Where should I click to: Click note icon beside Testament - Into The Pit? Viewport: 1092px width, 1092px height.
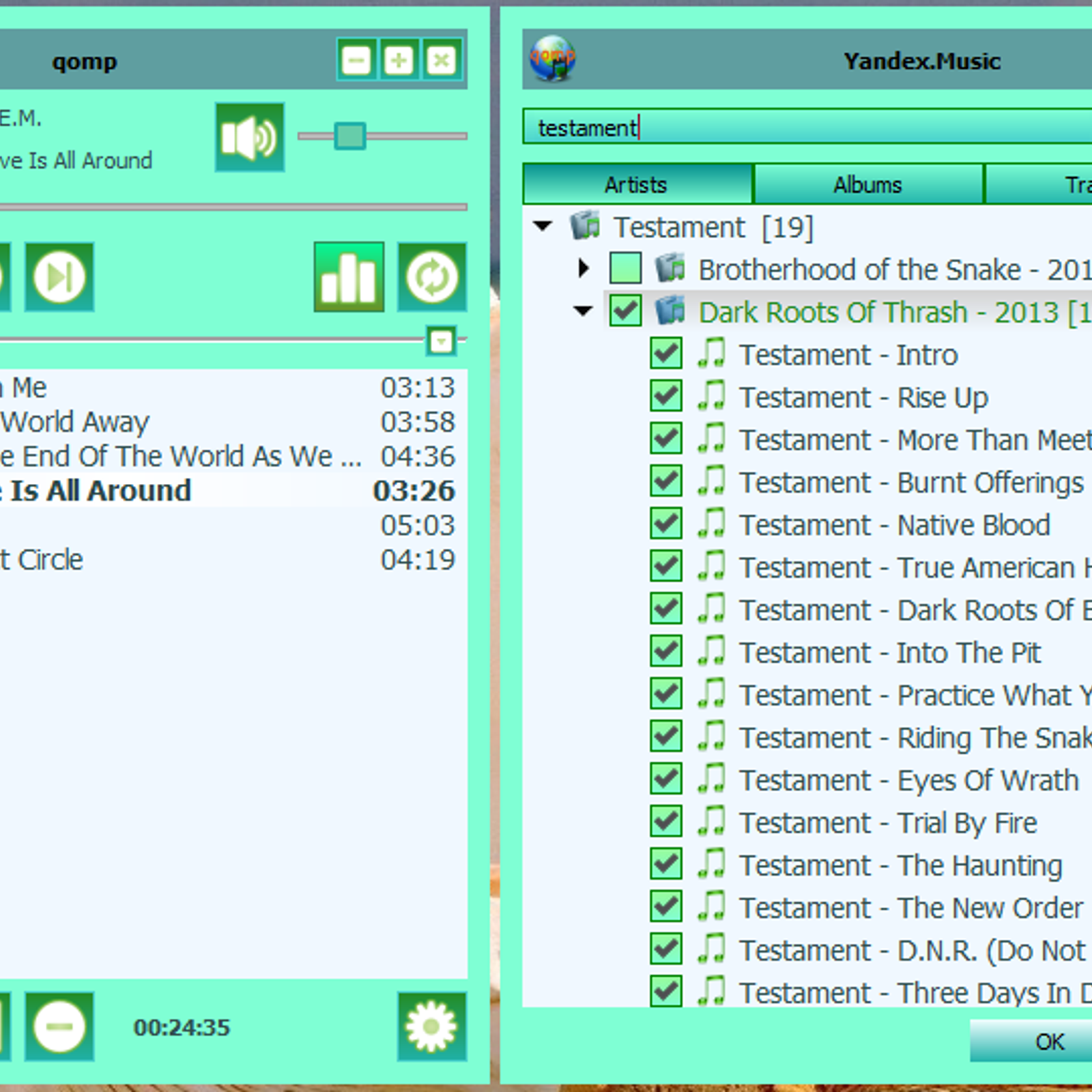[712, 651]
